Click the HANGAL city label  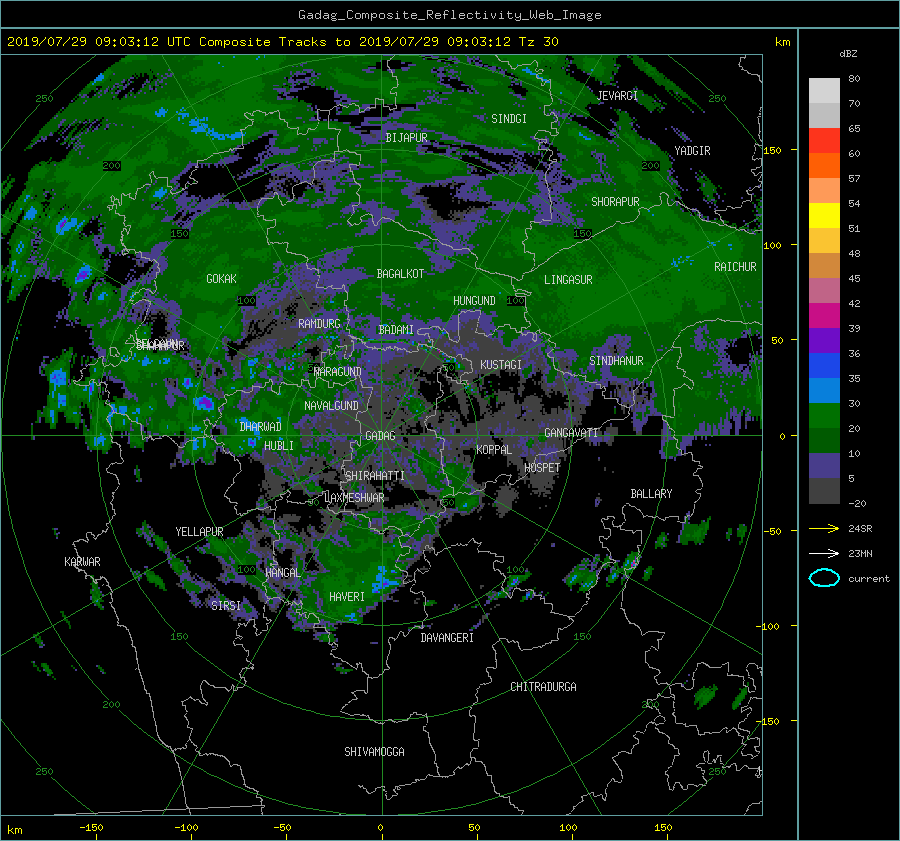283,573
